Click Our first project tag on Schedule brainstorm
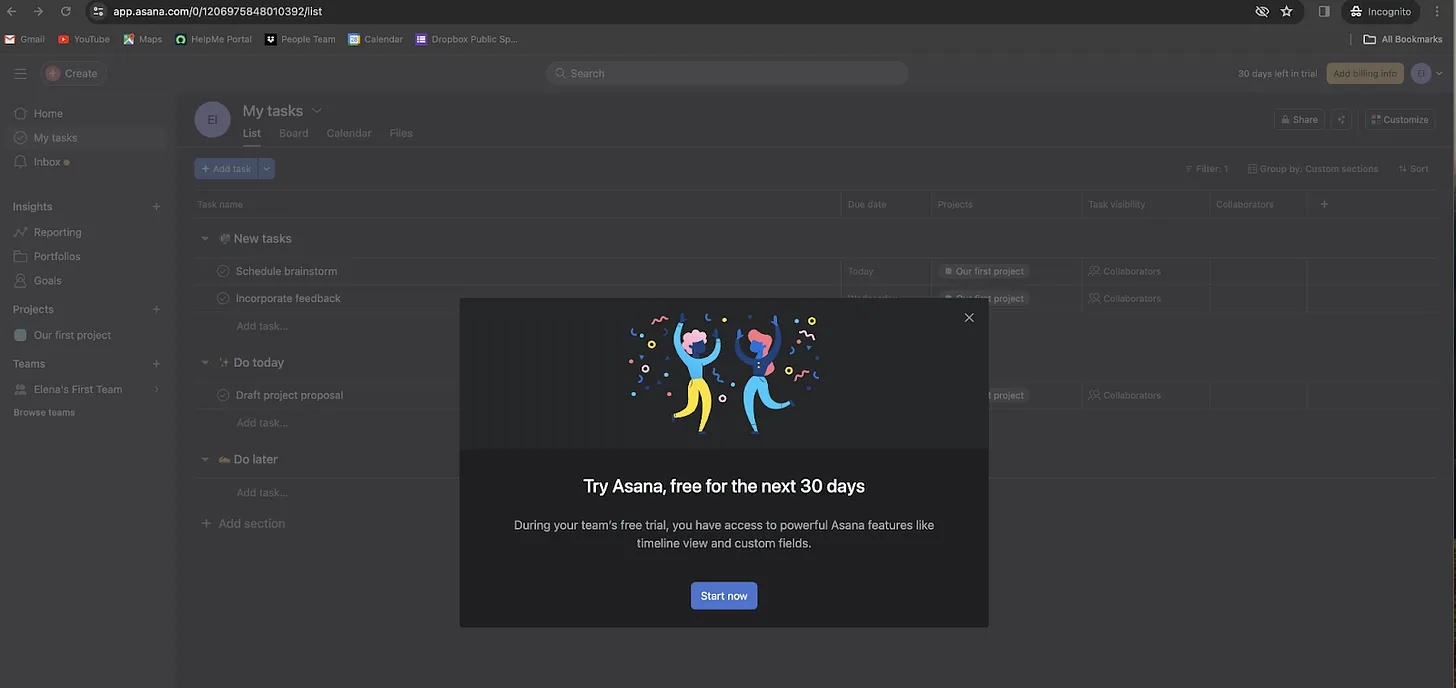Screen dimensions: 1456x688 984,272
